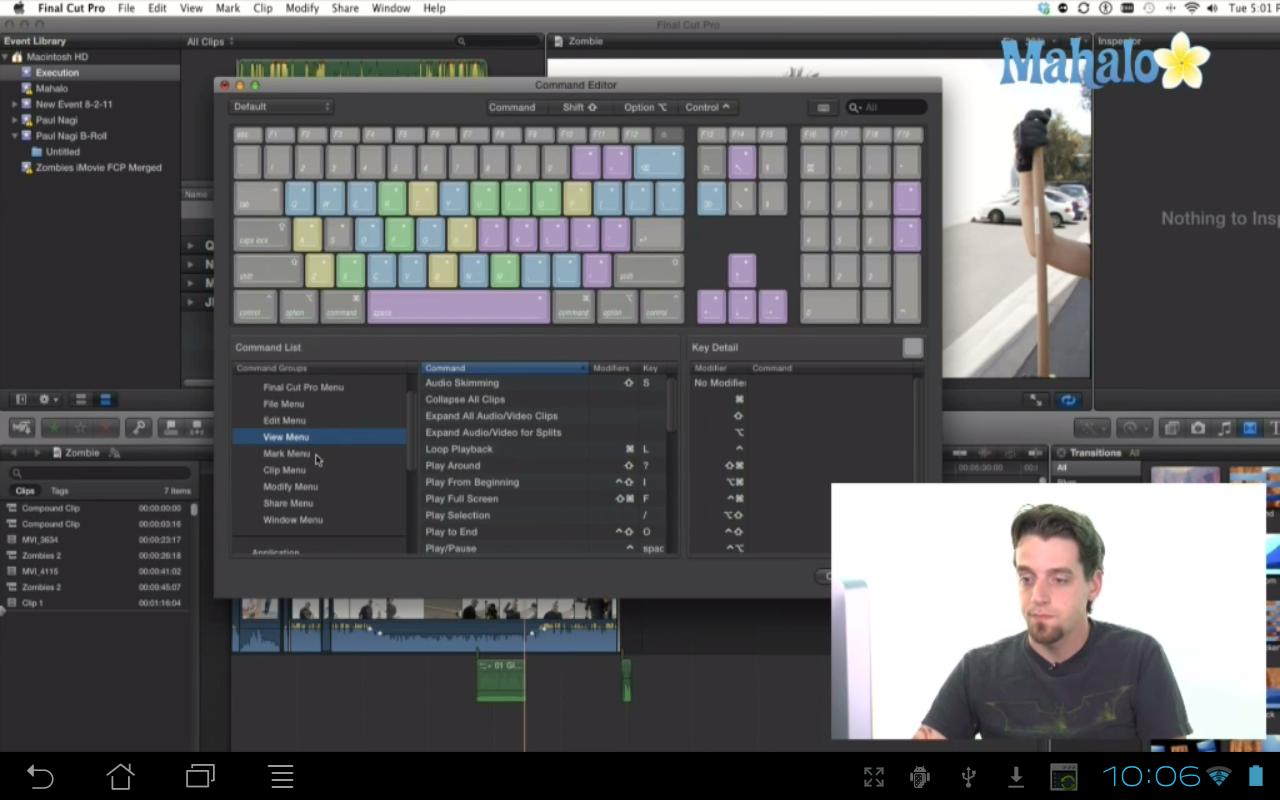Screen dimensions: 1280x800
Task: Open the Share menu in the menu bar
Action: tap(345, 8)
